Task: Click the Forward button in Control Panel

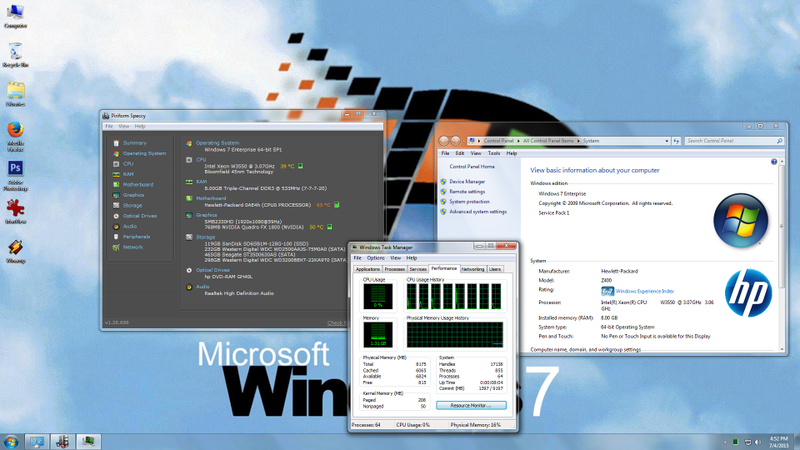Action: [x=456, y=141]
